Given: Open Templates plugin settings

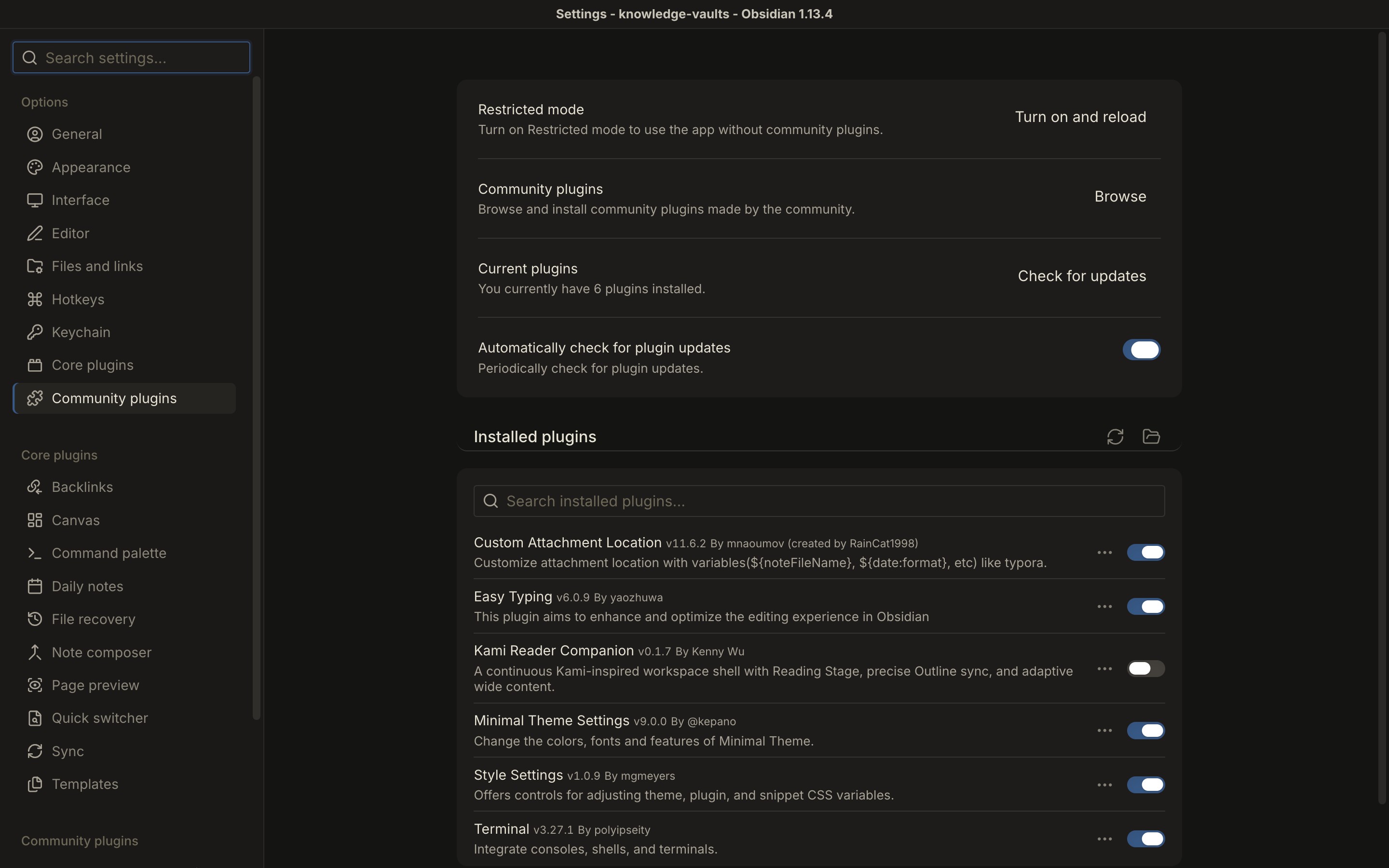Looking at the screenshot, I should tap(124, 784).
